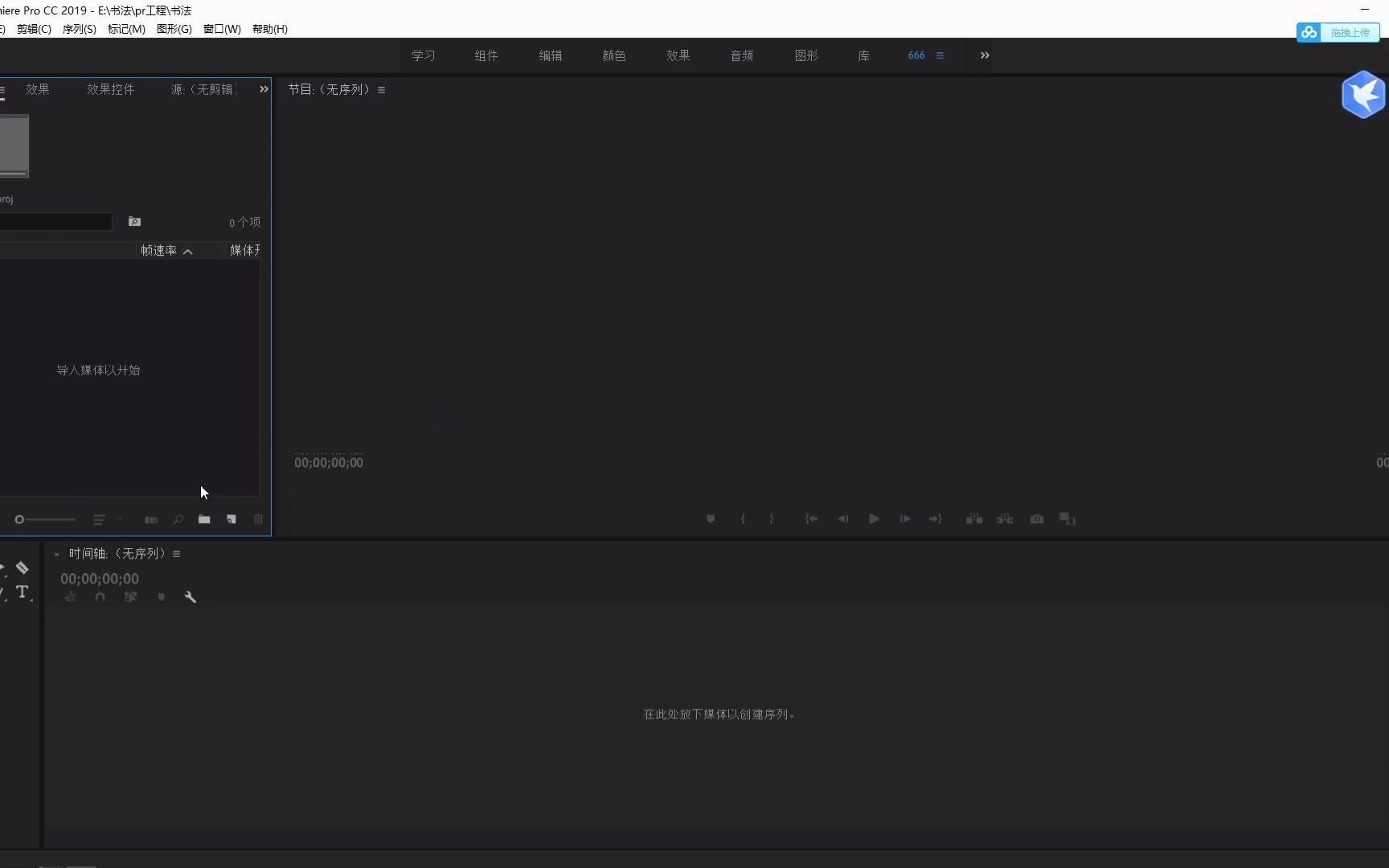Open the 源 monitor tab
The width and height of the screenshot is (1389, 868).
(203, 89)
